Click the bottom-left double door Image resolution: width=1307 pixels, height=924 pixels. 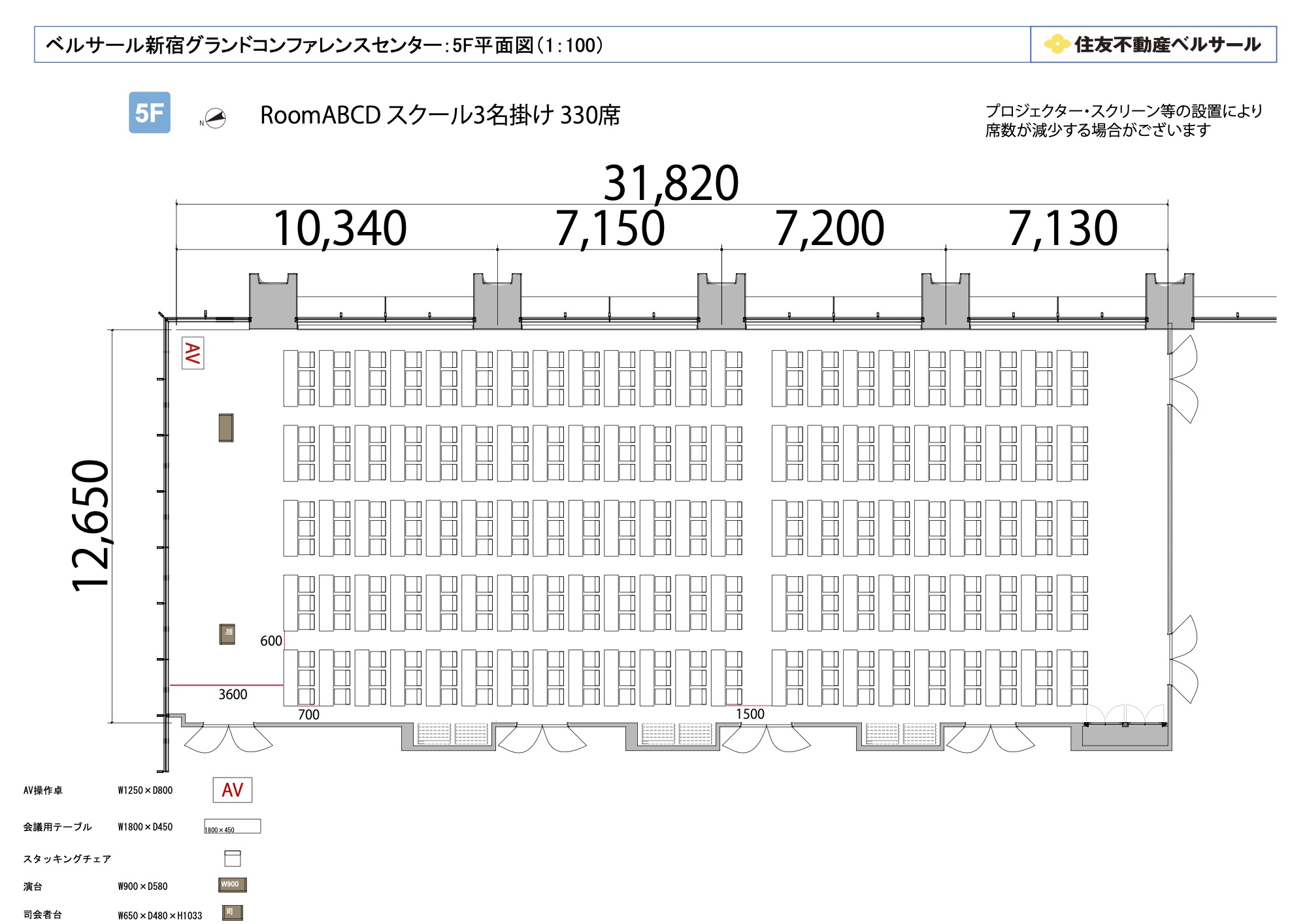228,738
